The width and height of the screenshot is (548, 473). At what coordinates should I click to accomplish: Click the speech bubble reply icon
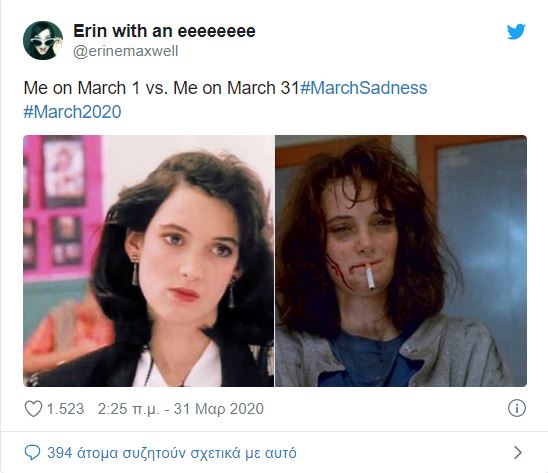point(33,453)
